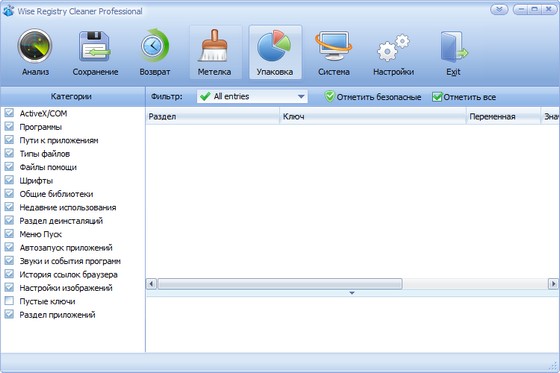Click horizontal scrollbar left arrow

(x=151, y=284)
